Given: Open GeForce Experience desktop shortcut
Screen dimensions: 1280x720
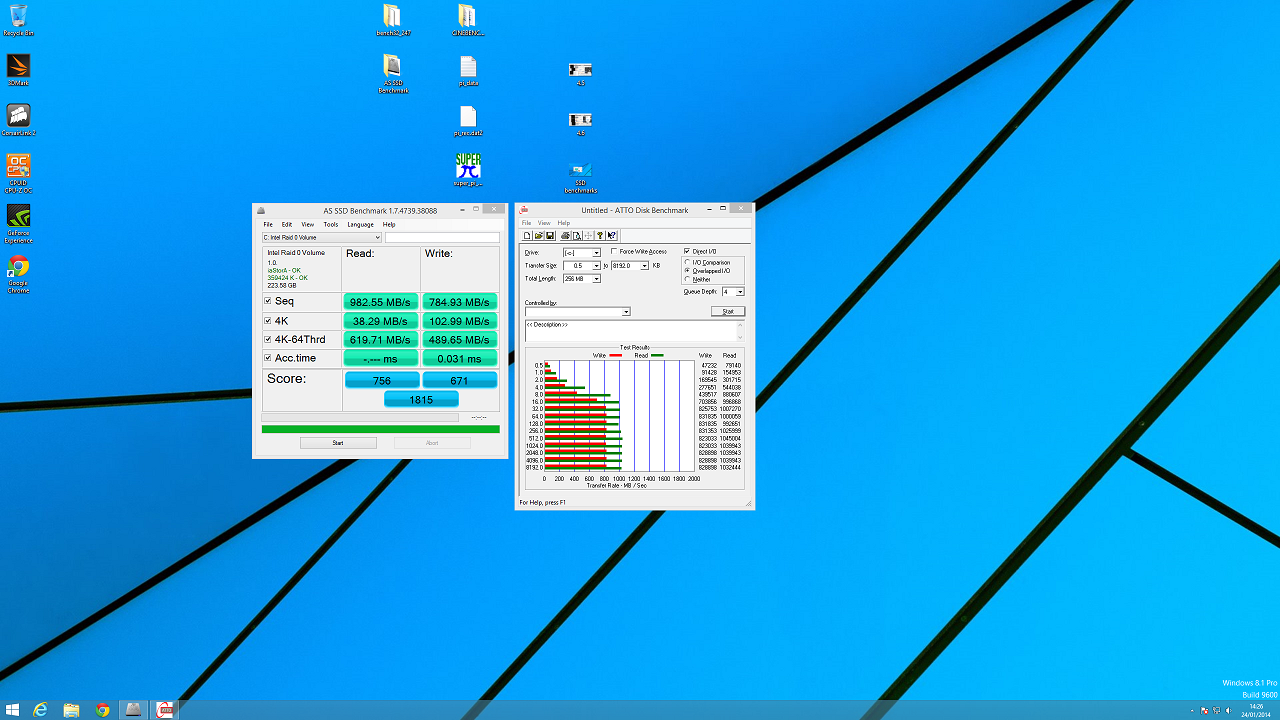Looking at the screenshot, I should pyautogui.click(x=18, y=223).
